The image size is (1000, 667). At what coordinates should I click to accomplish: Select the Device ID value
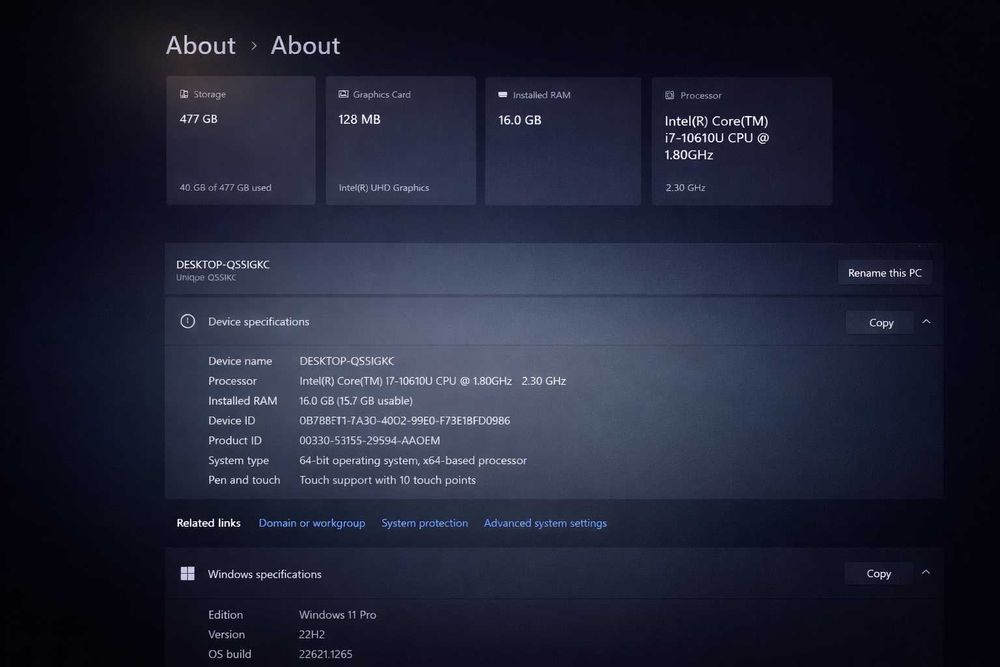point(404,420)
